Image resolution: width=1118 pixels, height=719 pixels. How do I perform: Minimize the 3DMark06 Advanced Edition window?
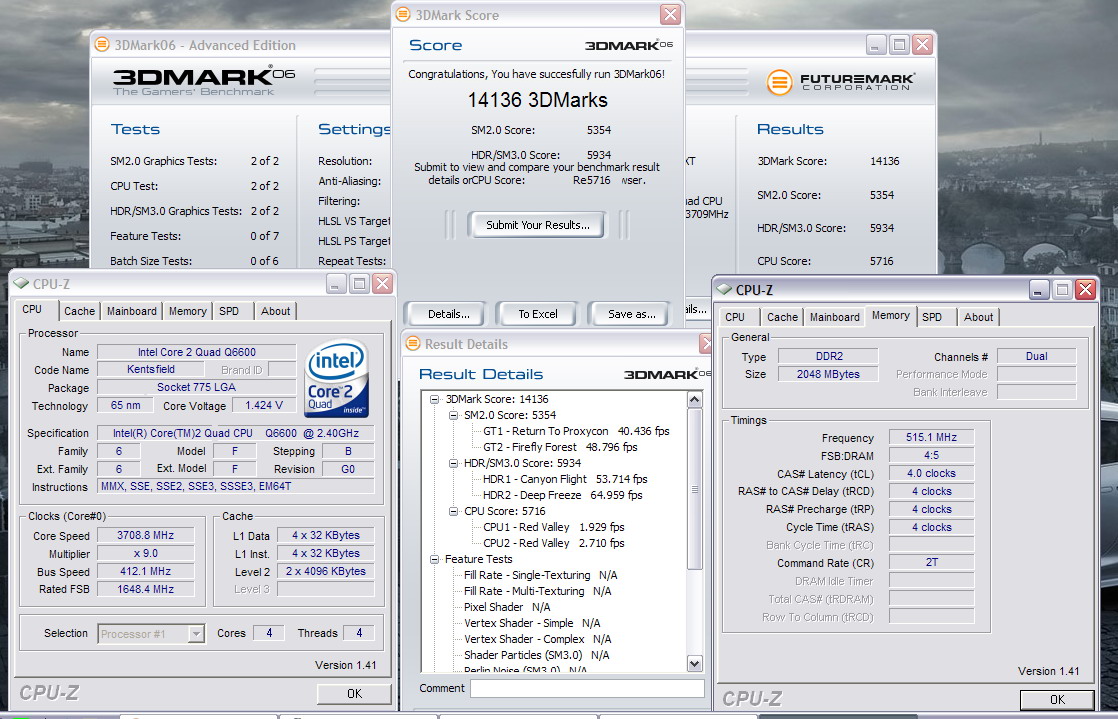[x=877, y=44]
